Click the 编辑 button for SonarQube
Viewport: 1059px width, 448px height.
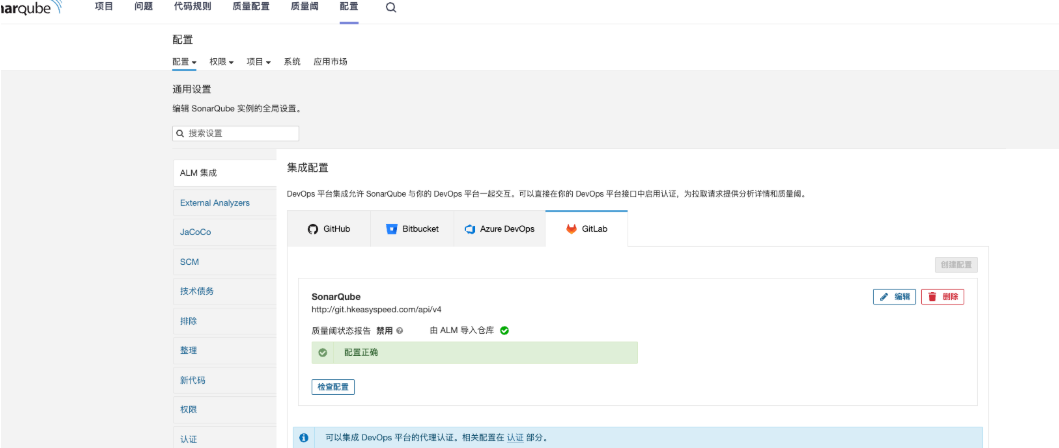tap(894, 297)
